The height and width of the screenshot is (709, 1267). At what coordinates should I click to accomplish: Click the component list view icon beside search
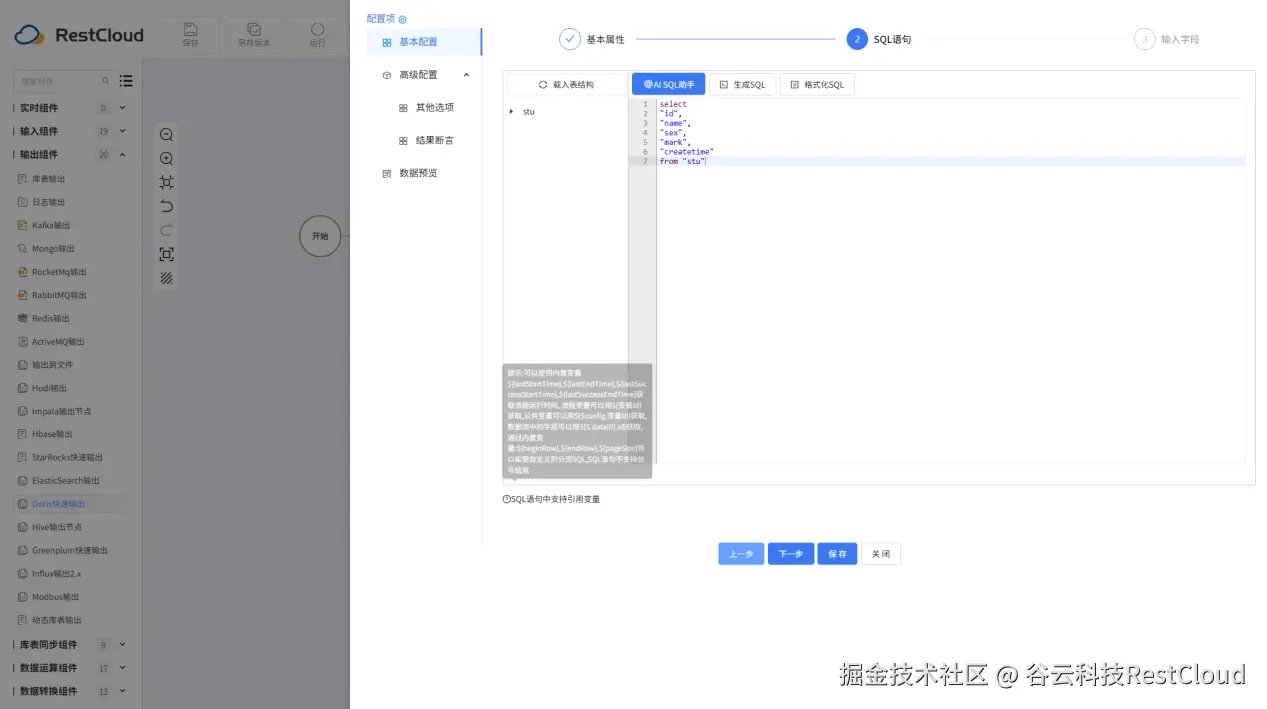click(x=125, y=80)
